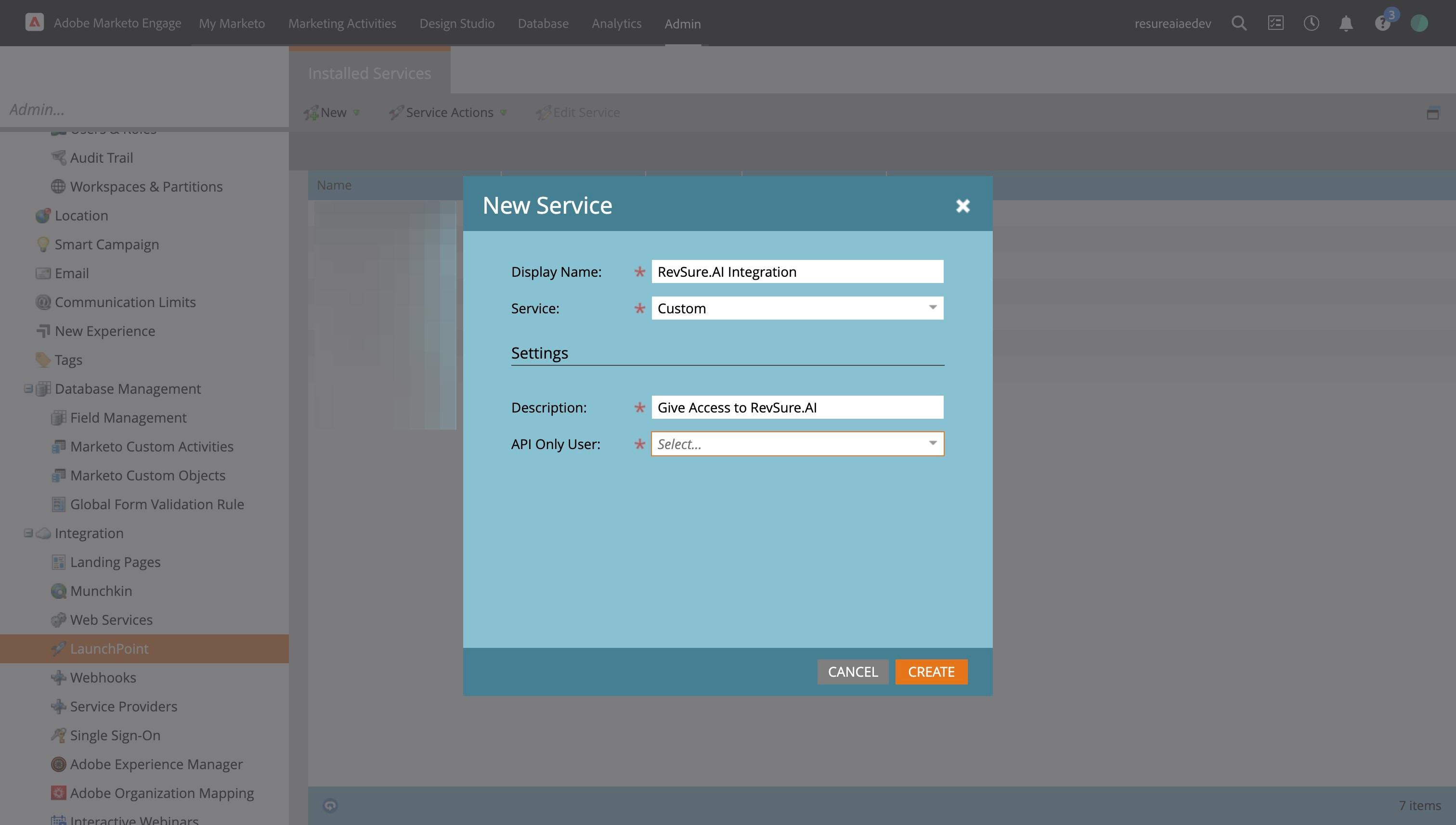
Task: Open the Design Studio menu
Action: click(457, 23)
